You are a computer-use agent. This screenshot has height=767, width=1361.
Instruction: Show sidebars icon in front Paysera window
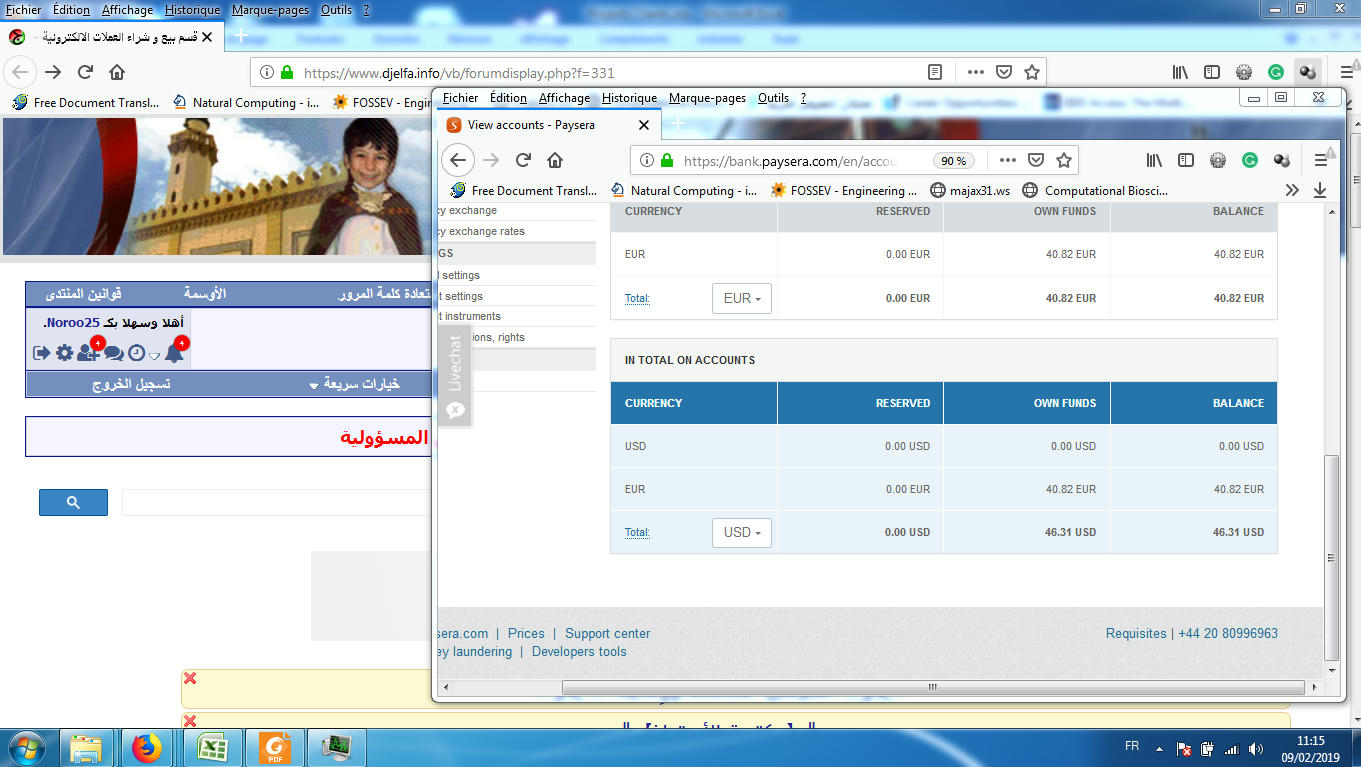pos(1186,160)
